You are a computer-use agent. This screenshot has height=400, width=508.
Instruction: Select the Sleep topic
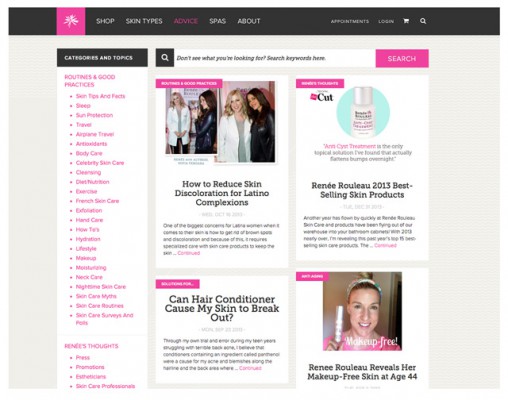point(83,106)
